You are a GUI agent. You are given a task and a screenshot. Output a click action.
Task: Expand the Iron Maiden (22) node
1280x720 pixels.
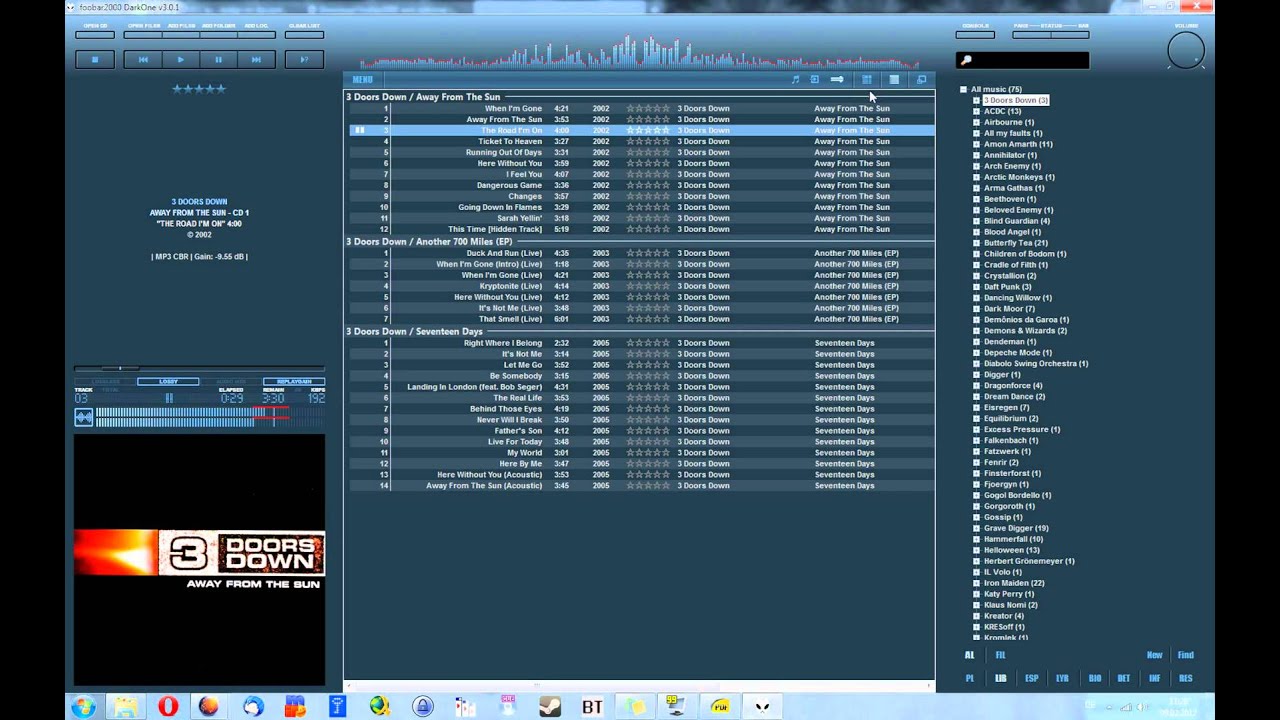(976, 583)
